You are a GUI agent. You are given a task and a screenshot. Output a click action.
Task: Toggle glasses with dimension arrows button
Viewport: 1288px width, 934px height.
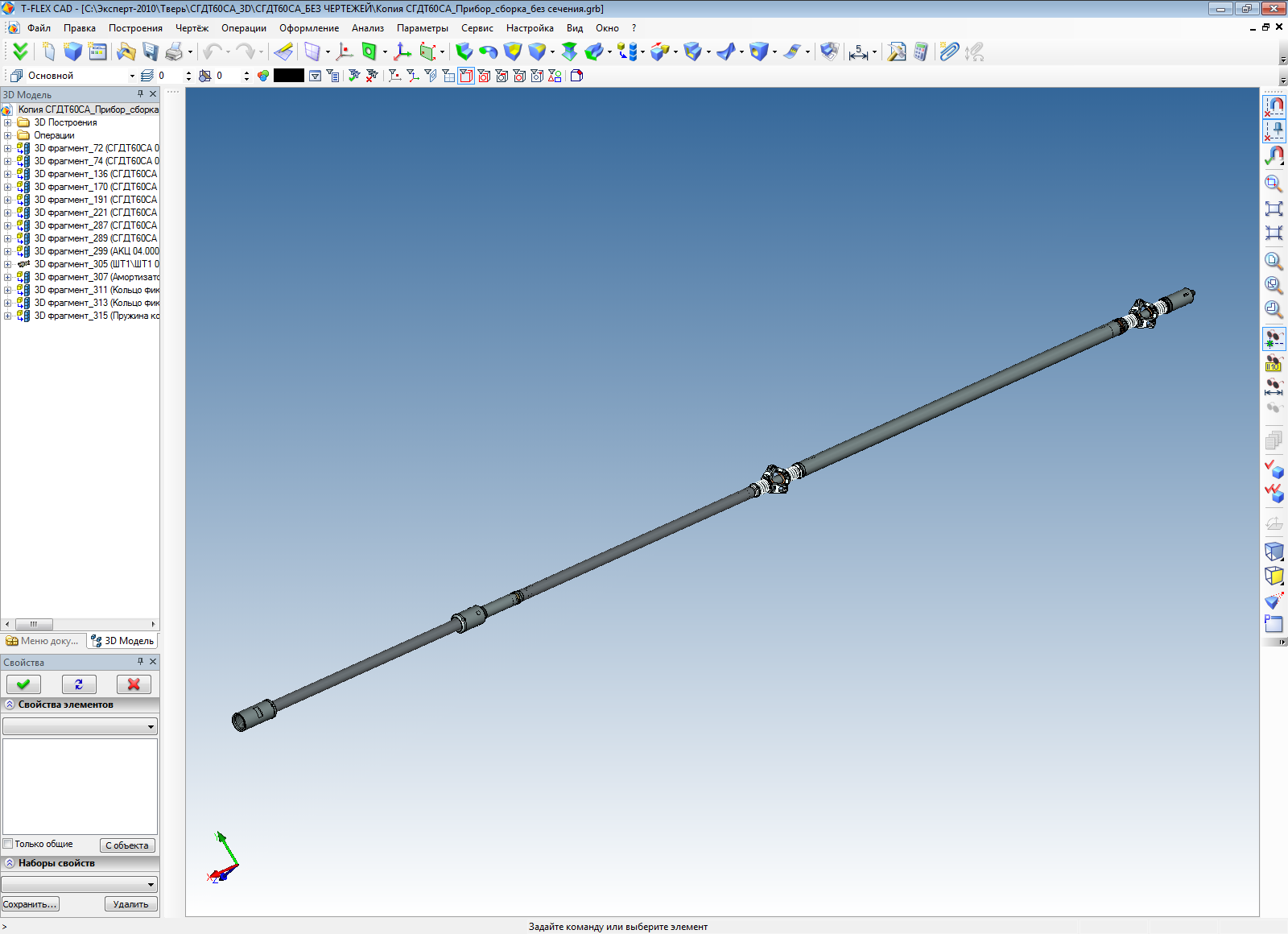click(x=1274, y=388)
